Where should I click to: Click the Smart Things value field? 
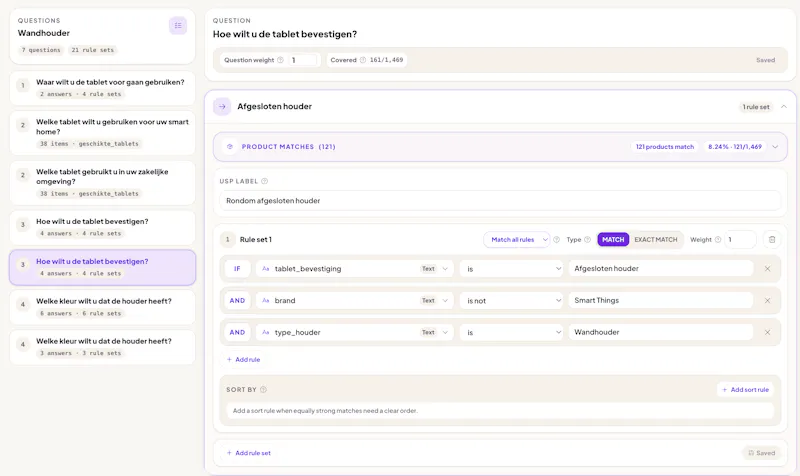(661, 301)
